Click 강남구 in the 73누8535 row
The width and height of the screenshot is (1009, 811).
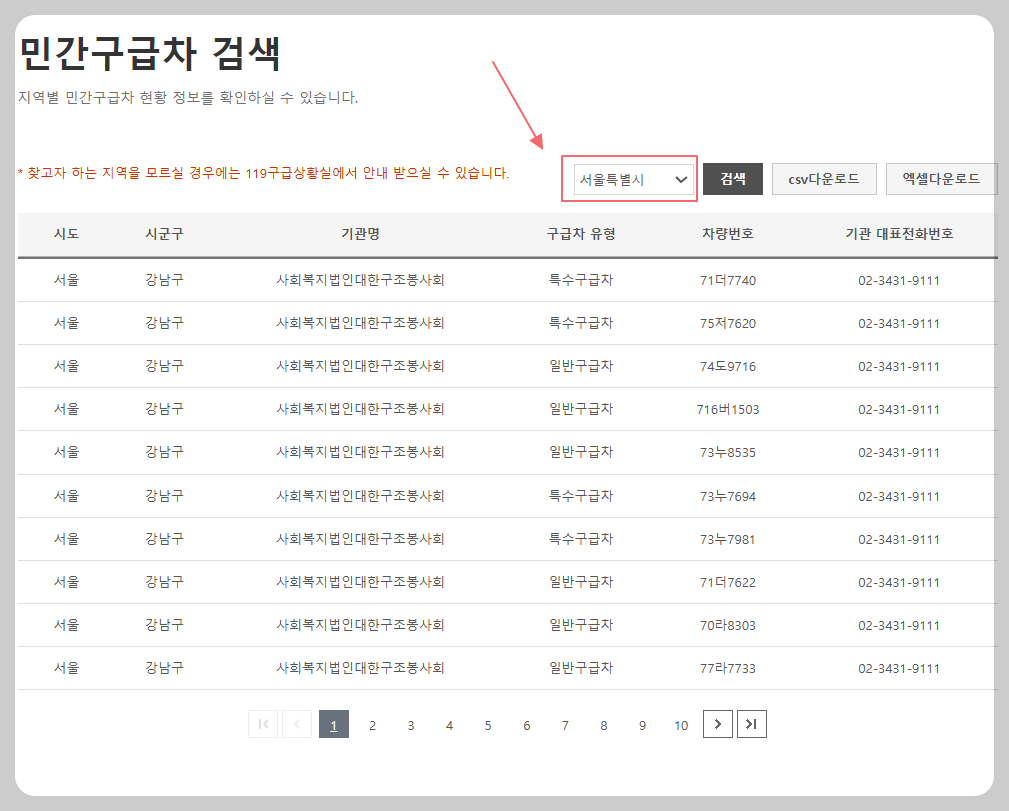[164, 452]
